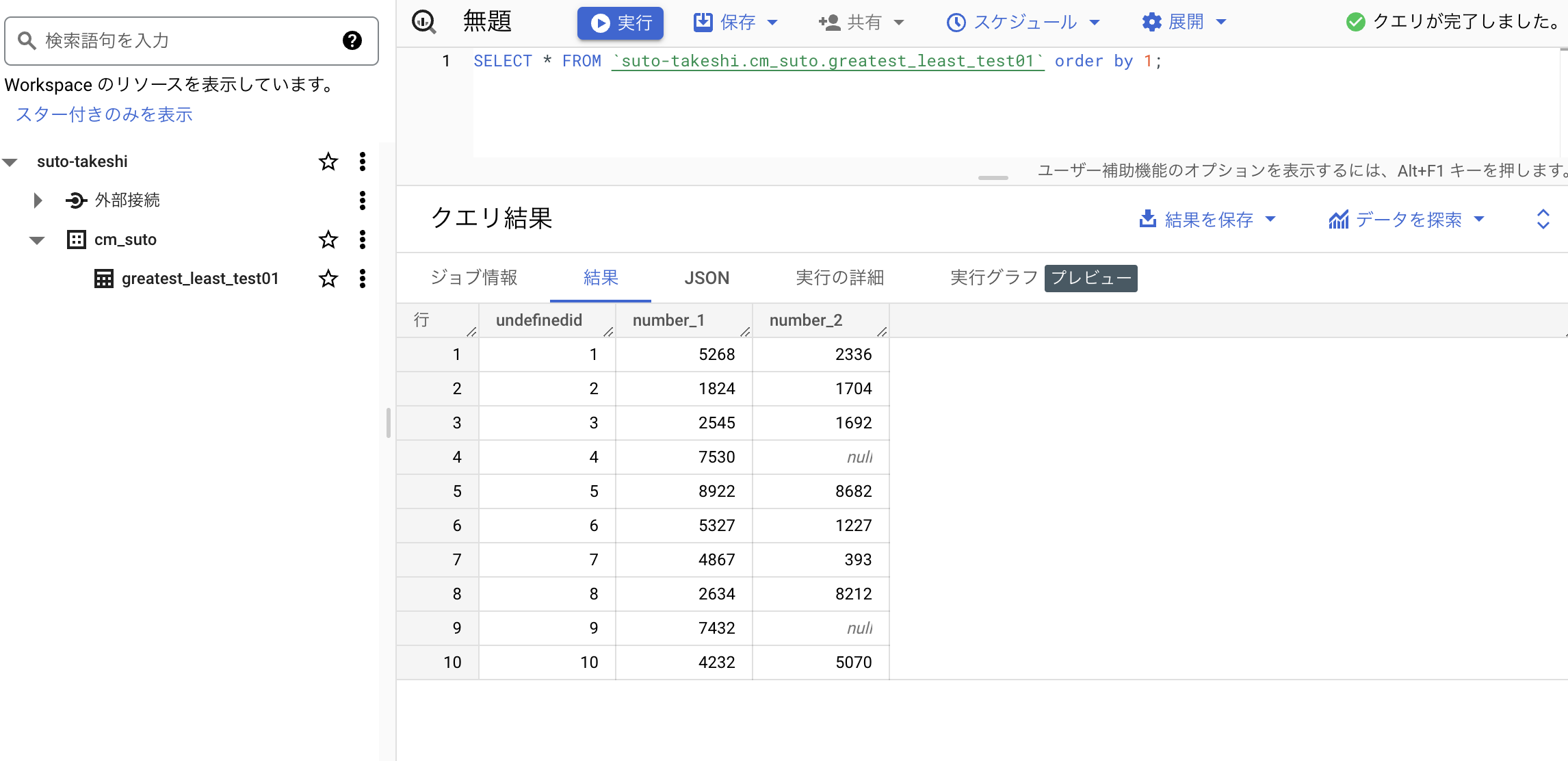Open the dropdown arrow next to 保存
The width and height of the screenshot is (1568, 761).
point(772,23)
